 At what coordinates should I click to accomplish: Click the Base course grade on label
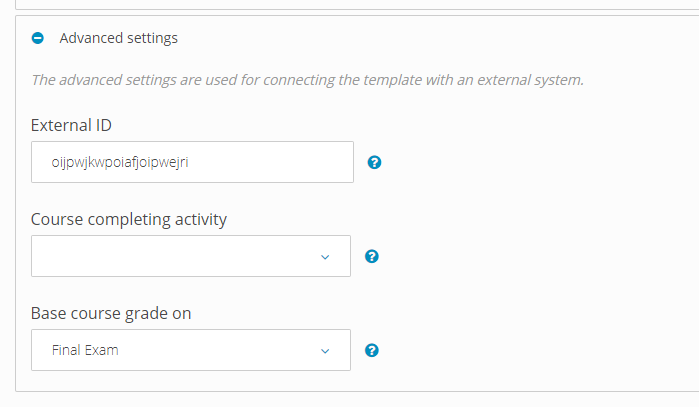point(111,313)
